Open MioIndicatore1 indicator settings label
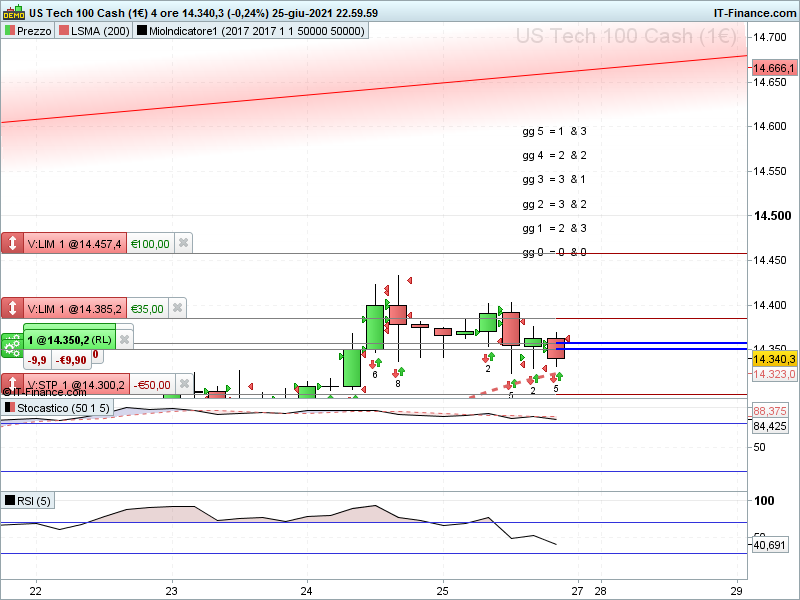Image resolution: width=800 pixels, height=600 pixels. coord(257,31)
